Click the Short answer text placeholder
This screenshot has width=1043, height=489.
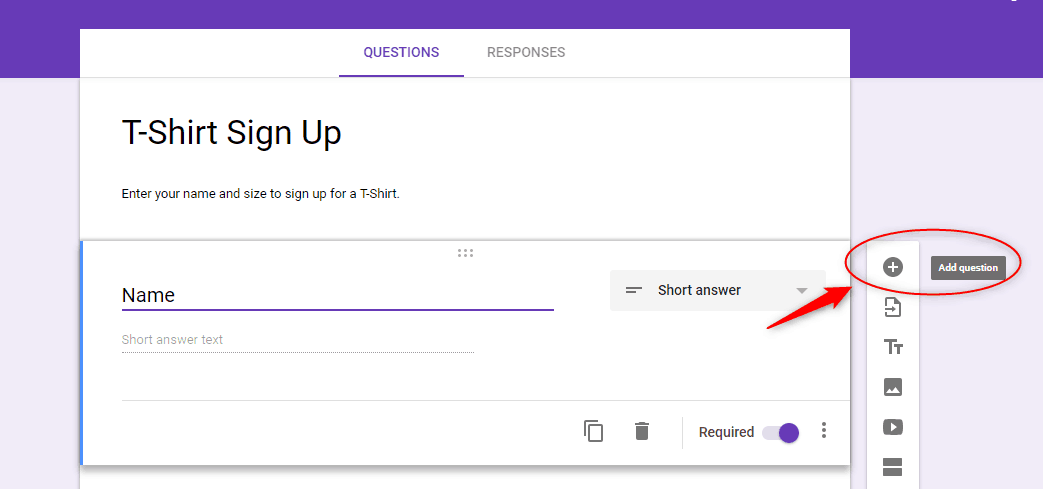point(172,339)
